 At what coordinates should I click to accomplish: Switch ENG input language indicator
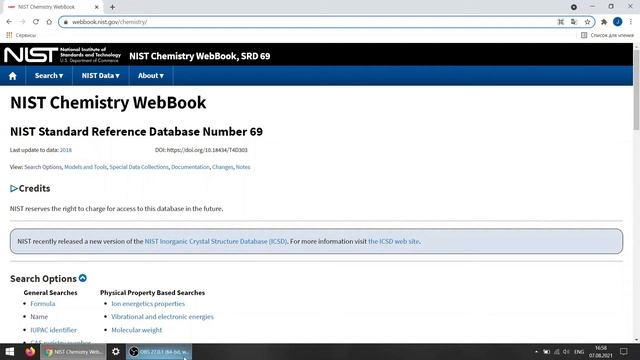(579, 352)
